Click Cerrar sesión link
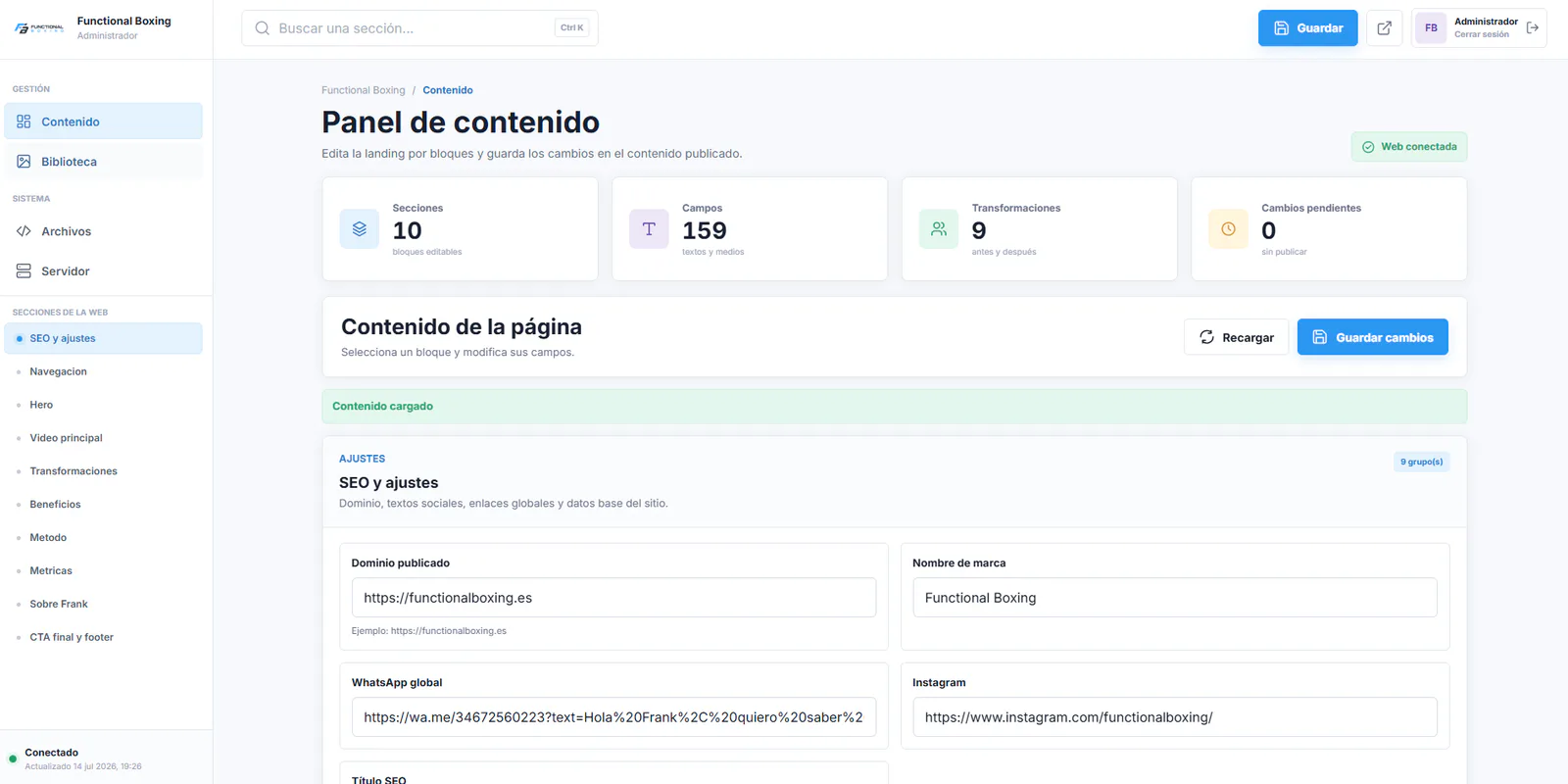The height and width of the screenshot is (784, 1568). pos(1481,34)
